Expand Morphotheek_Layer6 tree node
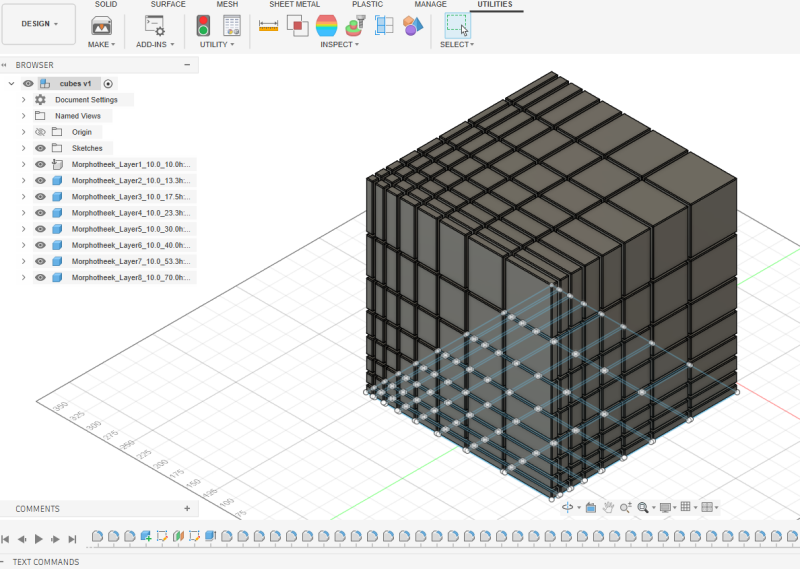This screenshot has height=569, width=800. tap(23, 245)
